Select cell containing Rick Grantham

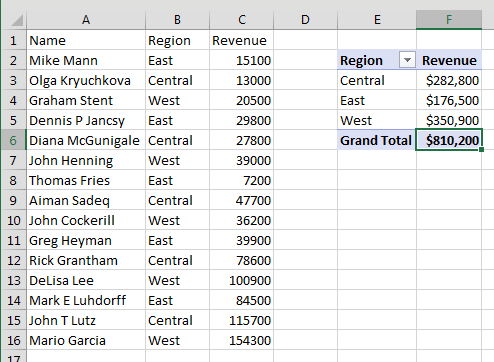click(x=86, y=260)
